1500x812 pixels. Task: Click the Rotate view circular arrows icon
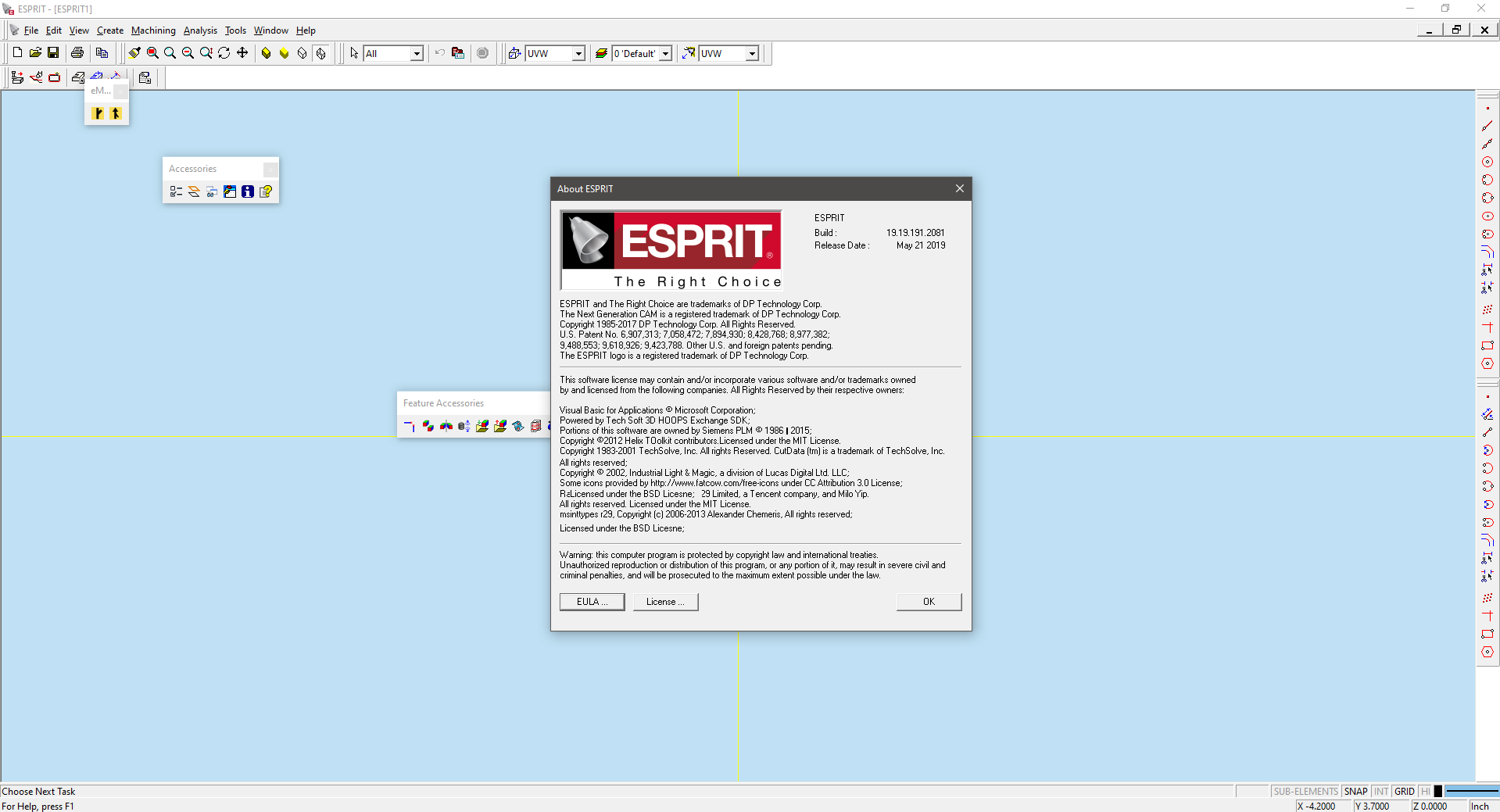(x=224, y=53)
